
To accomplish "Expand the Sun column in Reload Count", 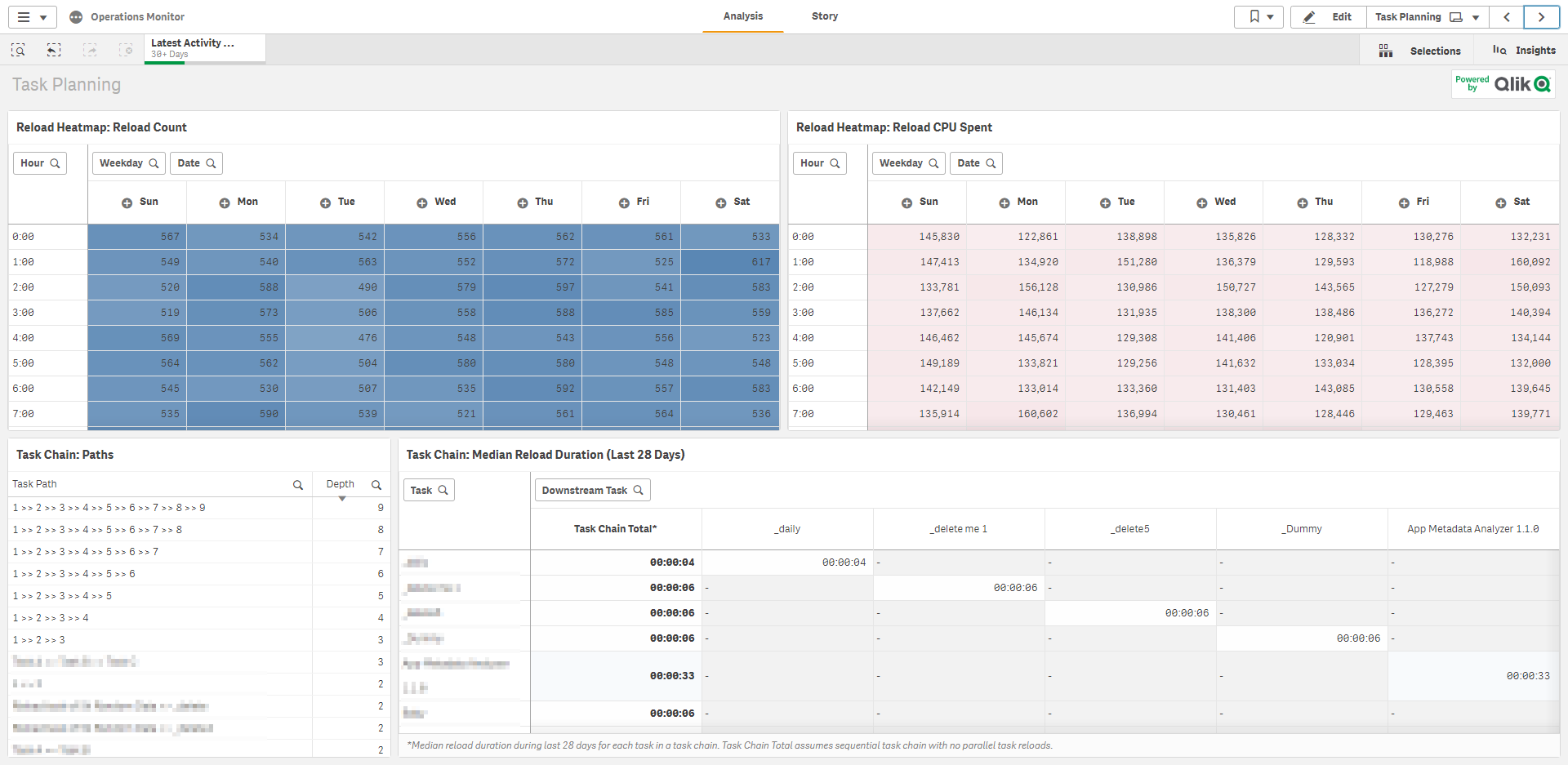I will point(127,202).
